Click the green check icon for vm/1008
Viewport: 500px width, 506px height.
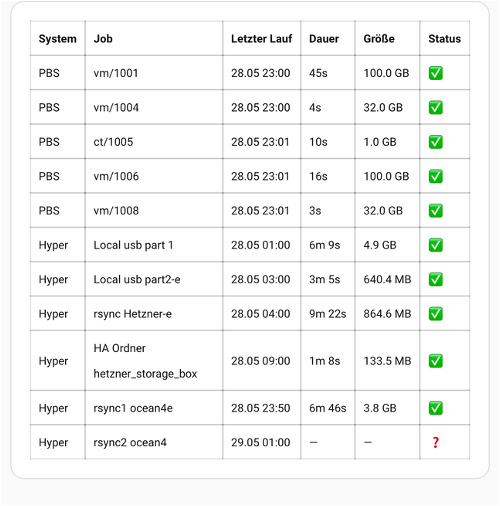(x=435, y=211)
